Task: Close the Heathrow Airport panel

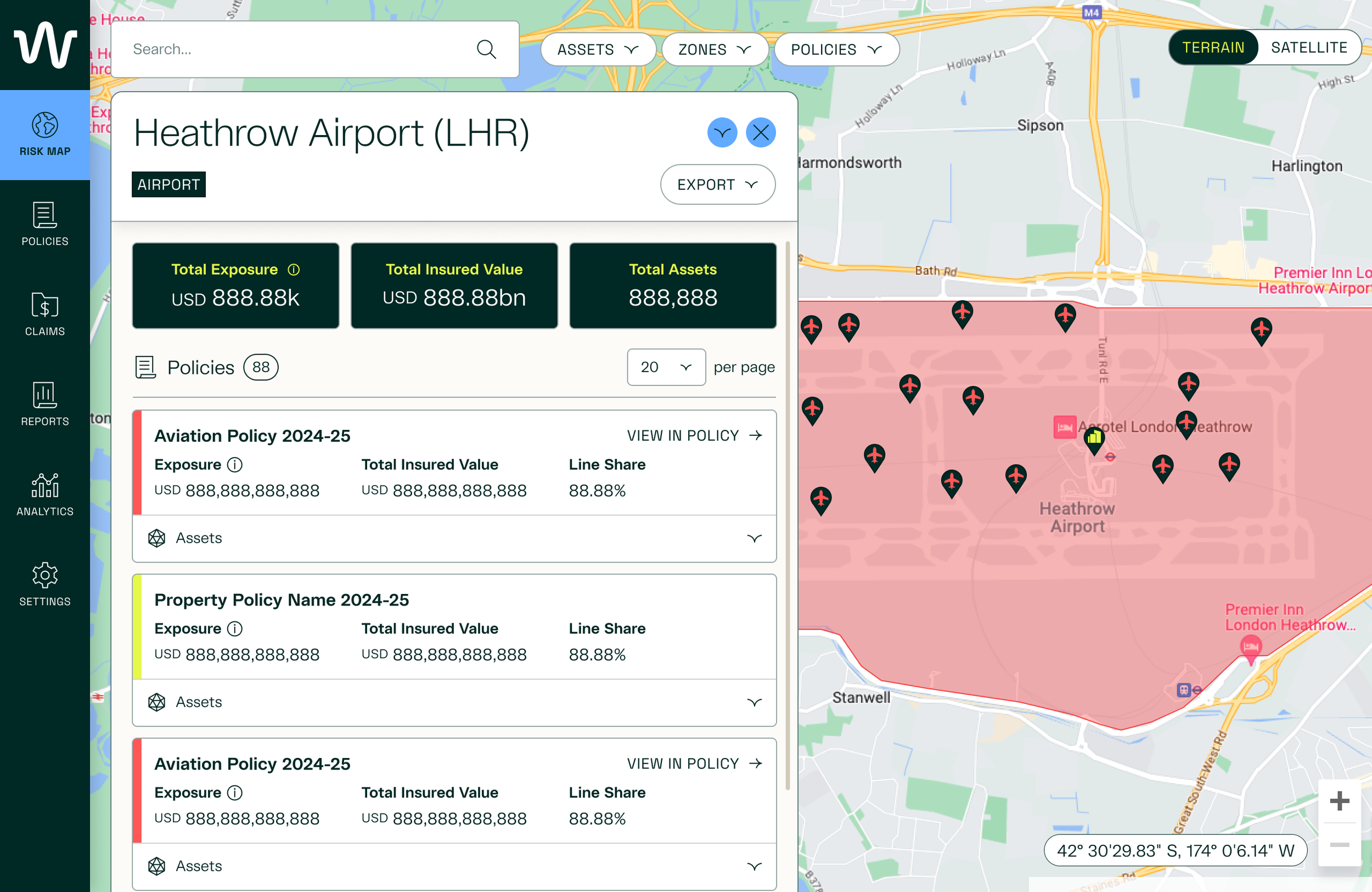Action: [x=761, y=133]
